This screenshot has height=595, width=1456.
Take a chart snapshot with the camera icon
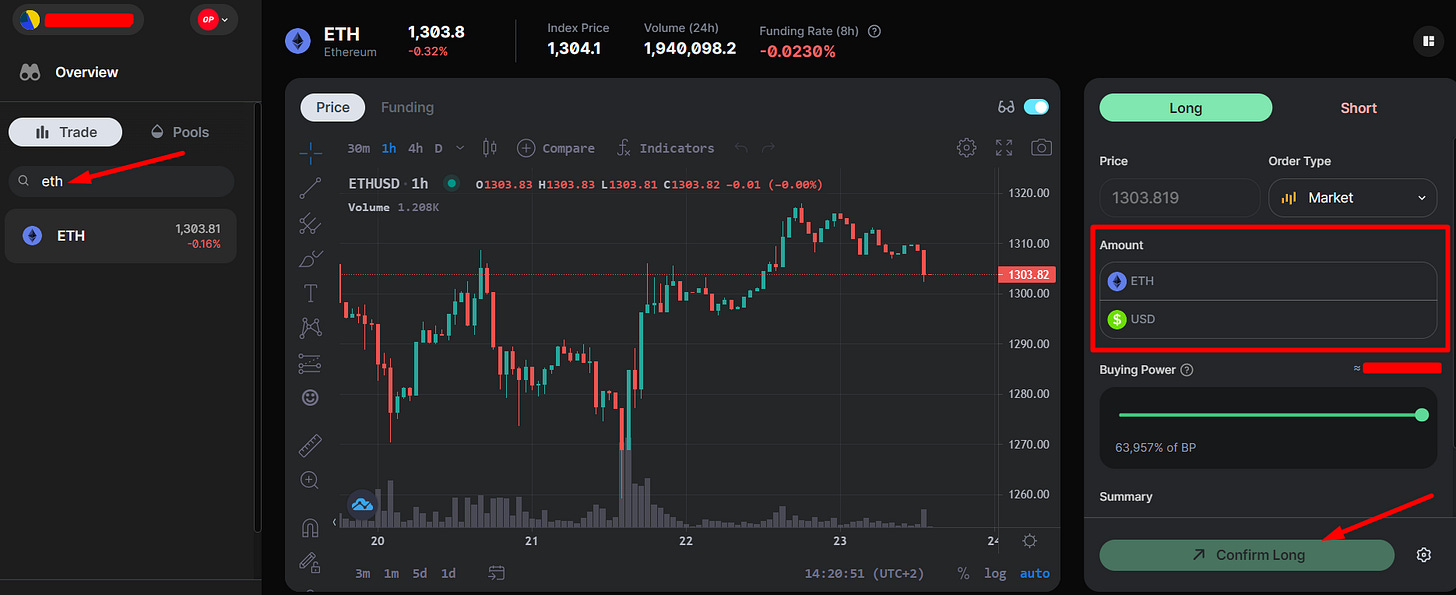(1040, 147)
